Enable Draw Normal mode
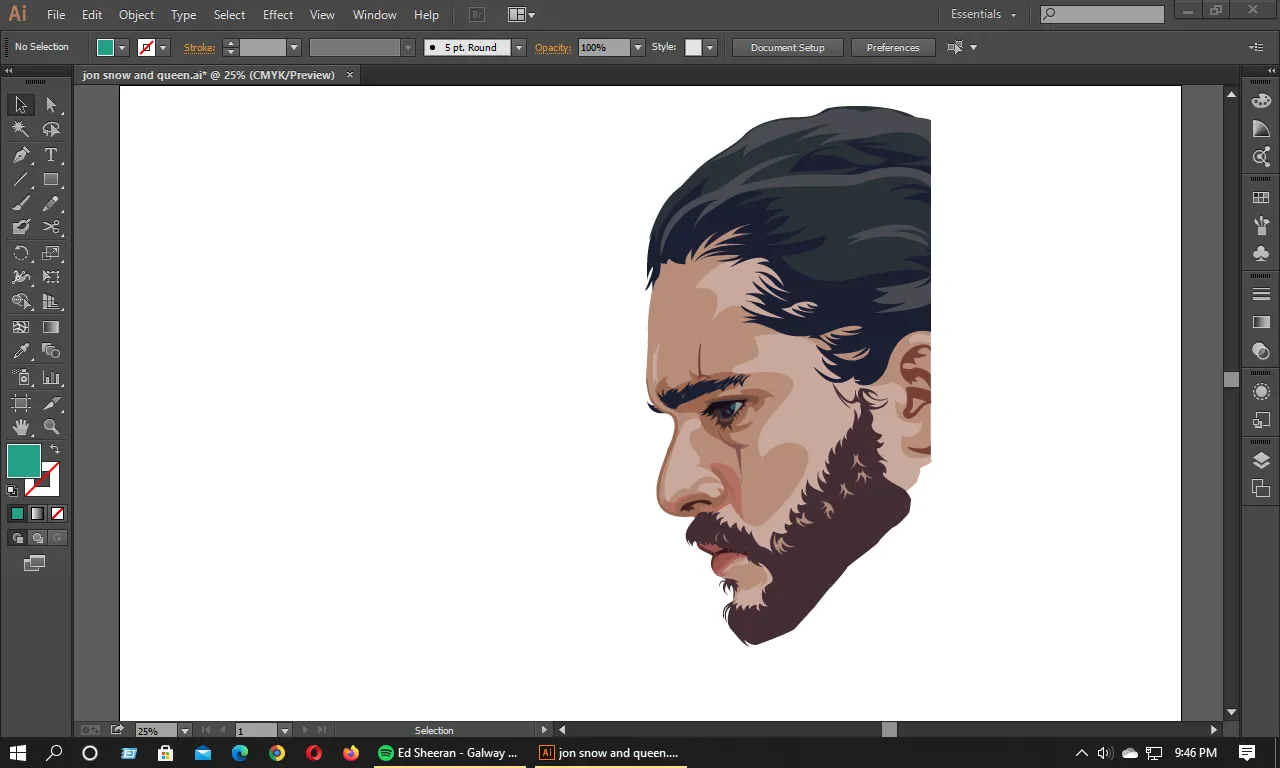Viewport: 1280px width, 768px height. (x=17, y=538)
